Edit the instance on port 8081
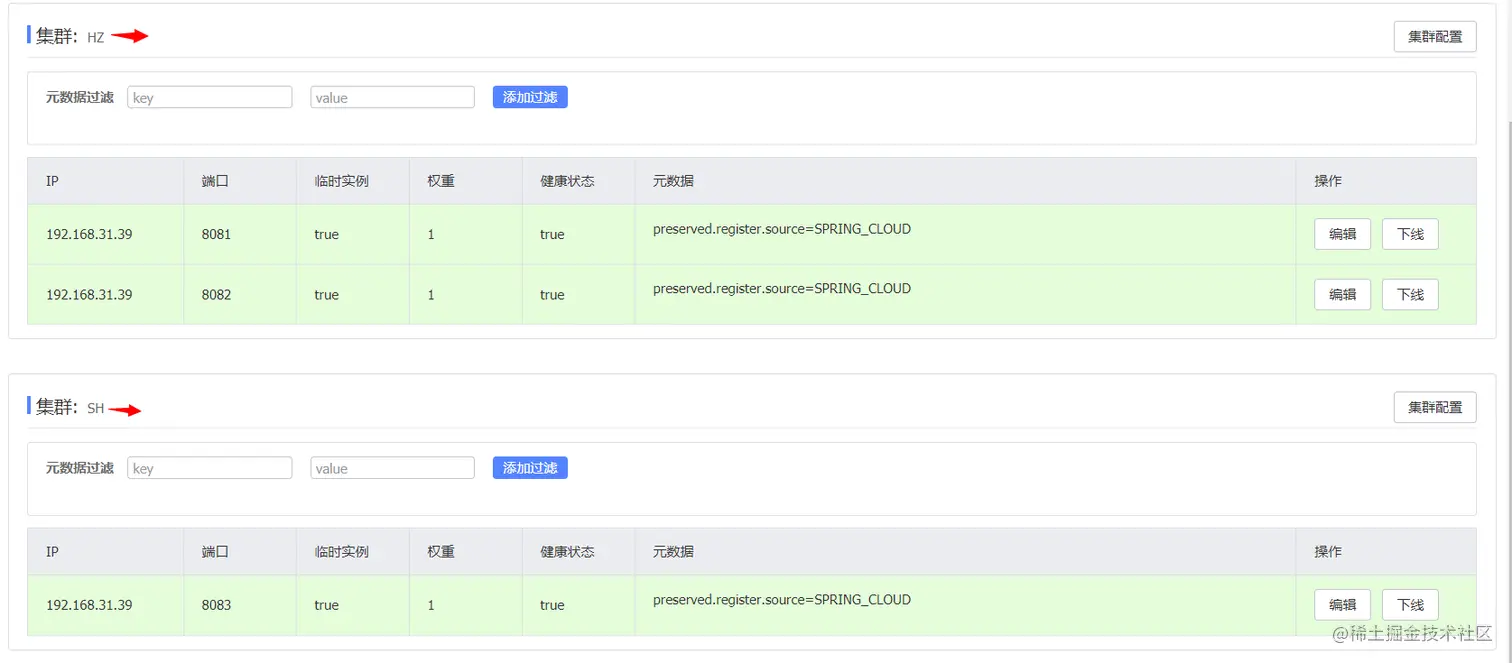Image resolution: width=1512 pixels, height=663 pixels. tap(1342, 235)
